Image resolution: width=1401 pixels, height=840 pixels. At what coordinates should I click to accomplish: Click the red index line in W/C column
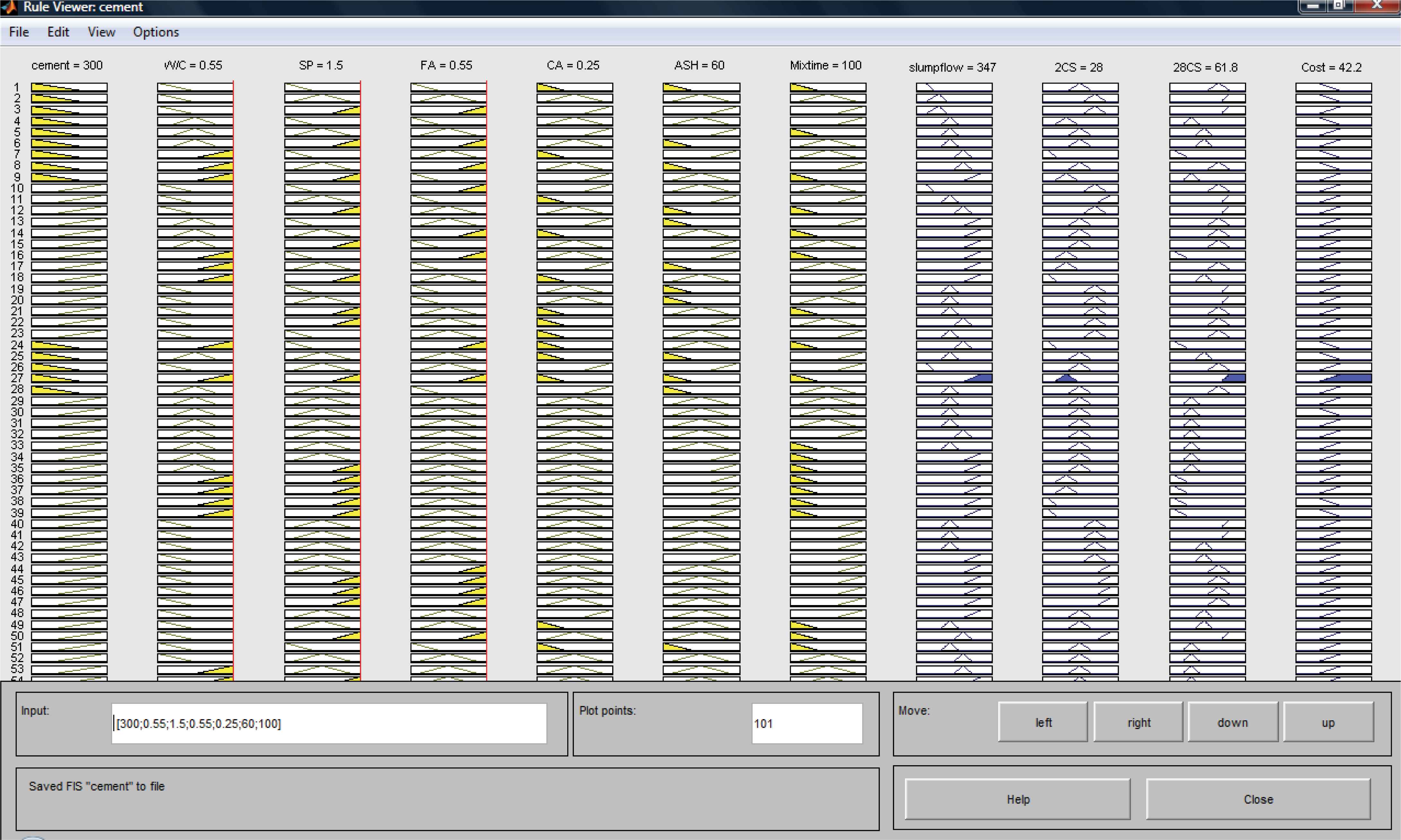(x=233, y=396)
